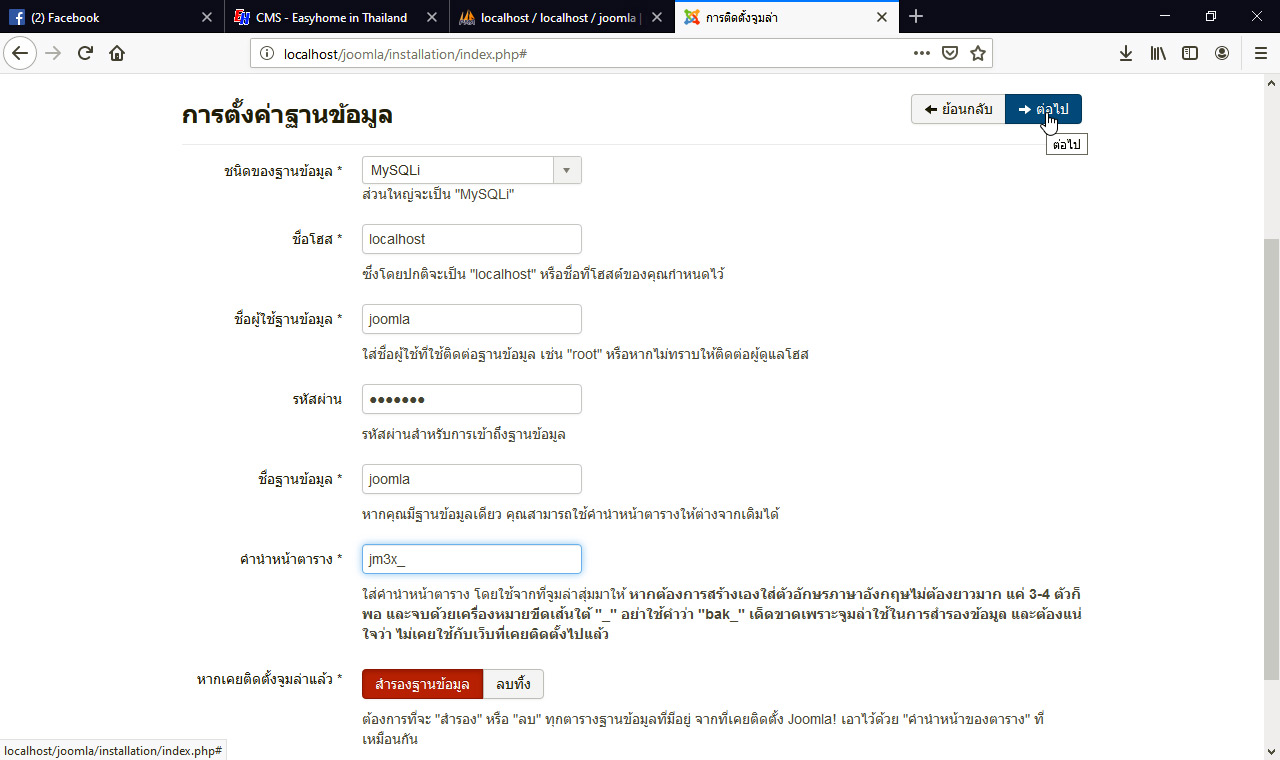This screenshot has height=760, width=1280.
Task: Navigate back with the browser back arrow
Action: tap(20, 53)
